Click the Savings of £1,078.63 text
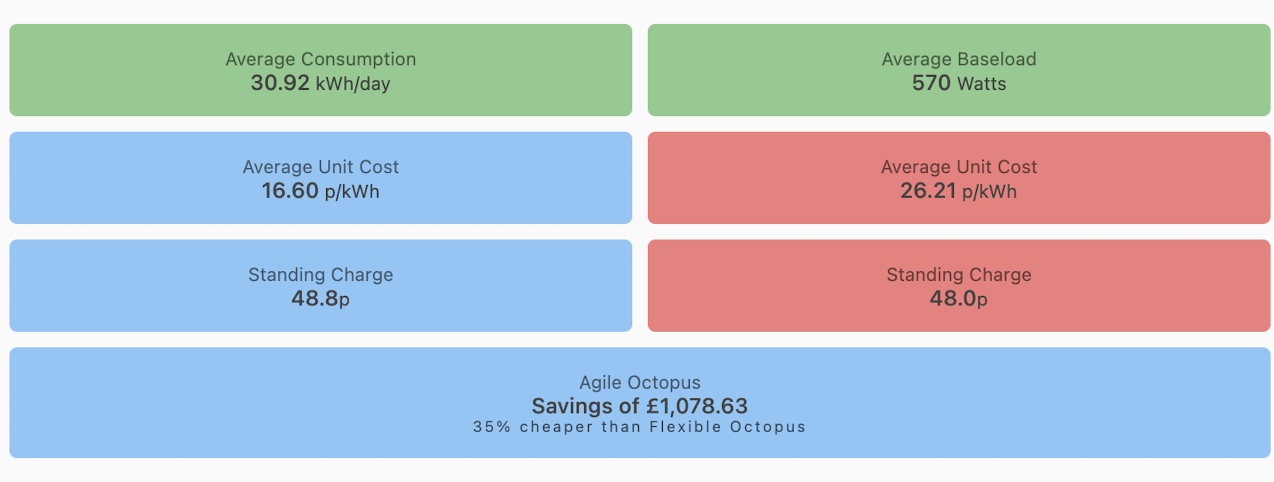 tap(640, 406)
